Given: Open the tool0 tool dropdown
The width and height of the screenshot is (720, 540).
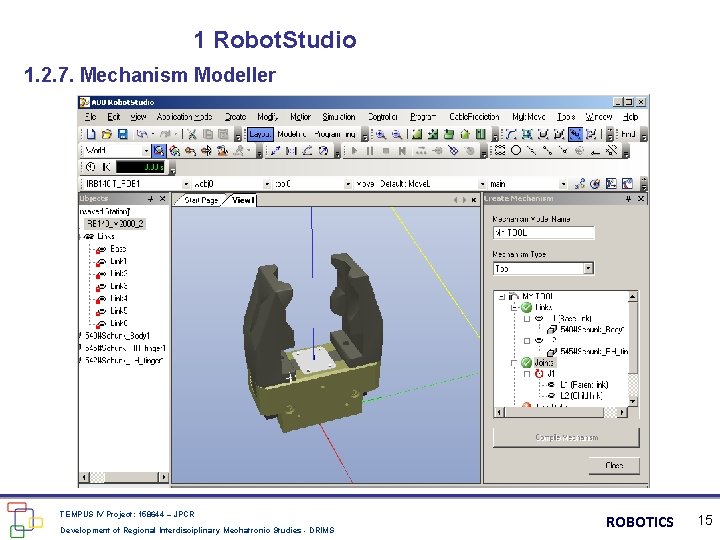Looking at the screenshot, I should (x=348, y=184).
